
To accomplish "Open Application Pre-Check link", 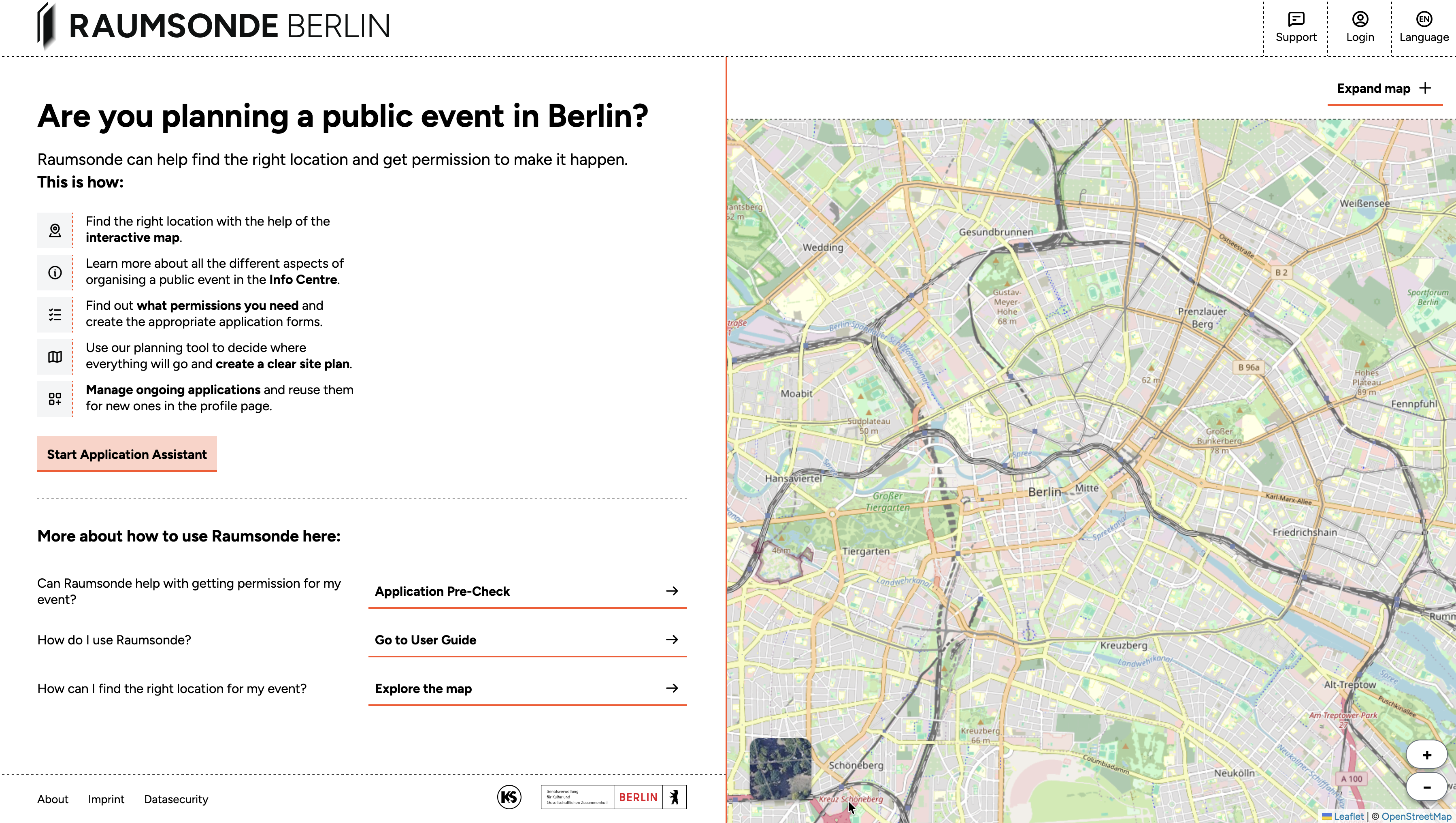I will 527,591.
